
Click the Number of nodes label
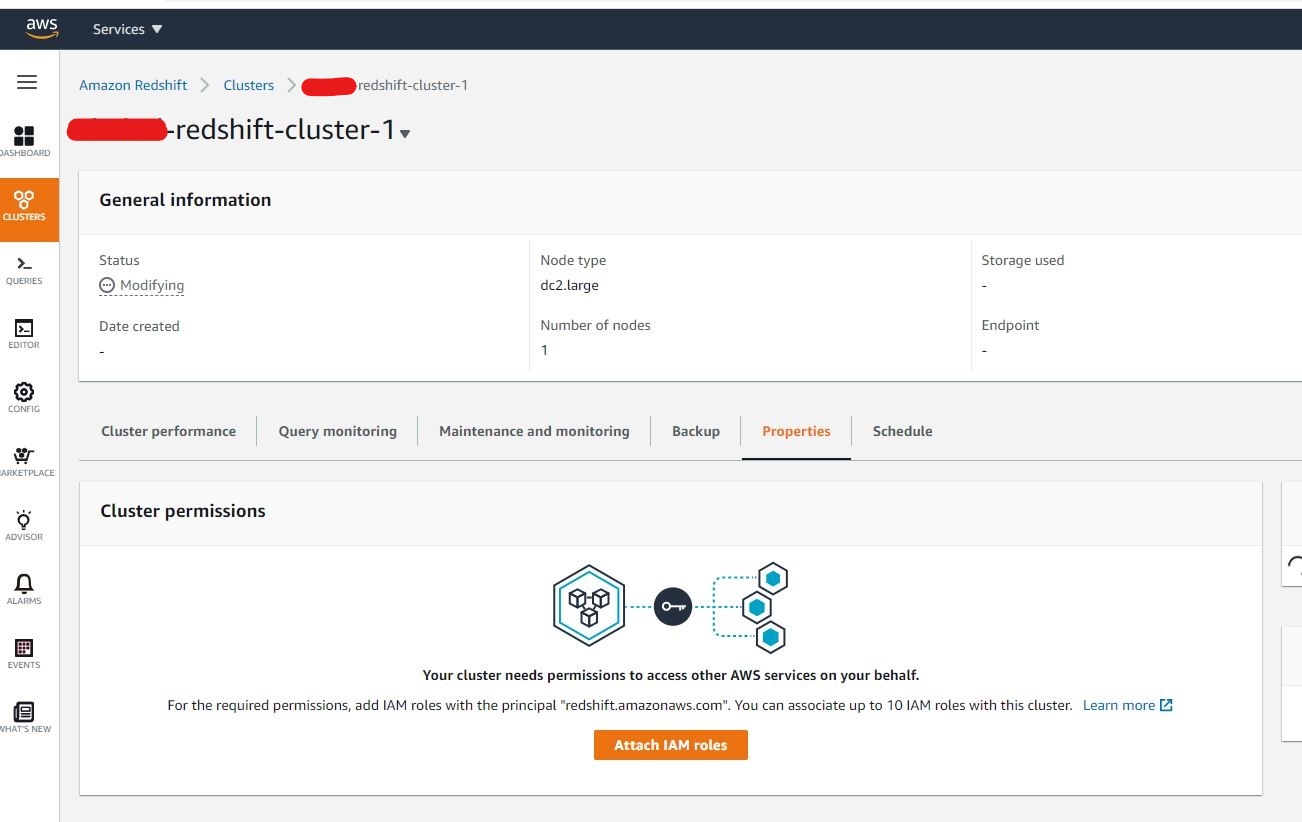596,325
